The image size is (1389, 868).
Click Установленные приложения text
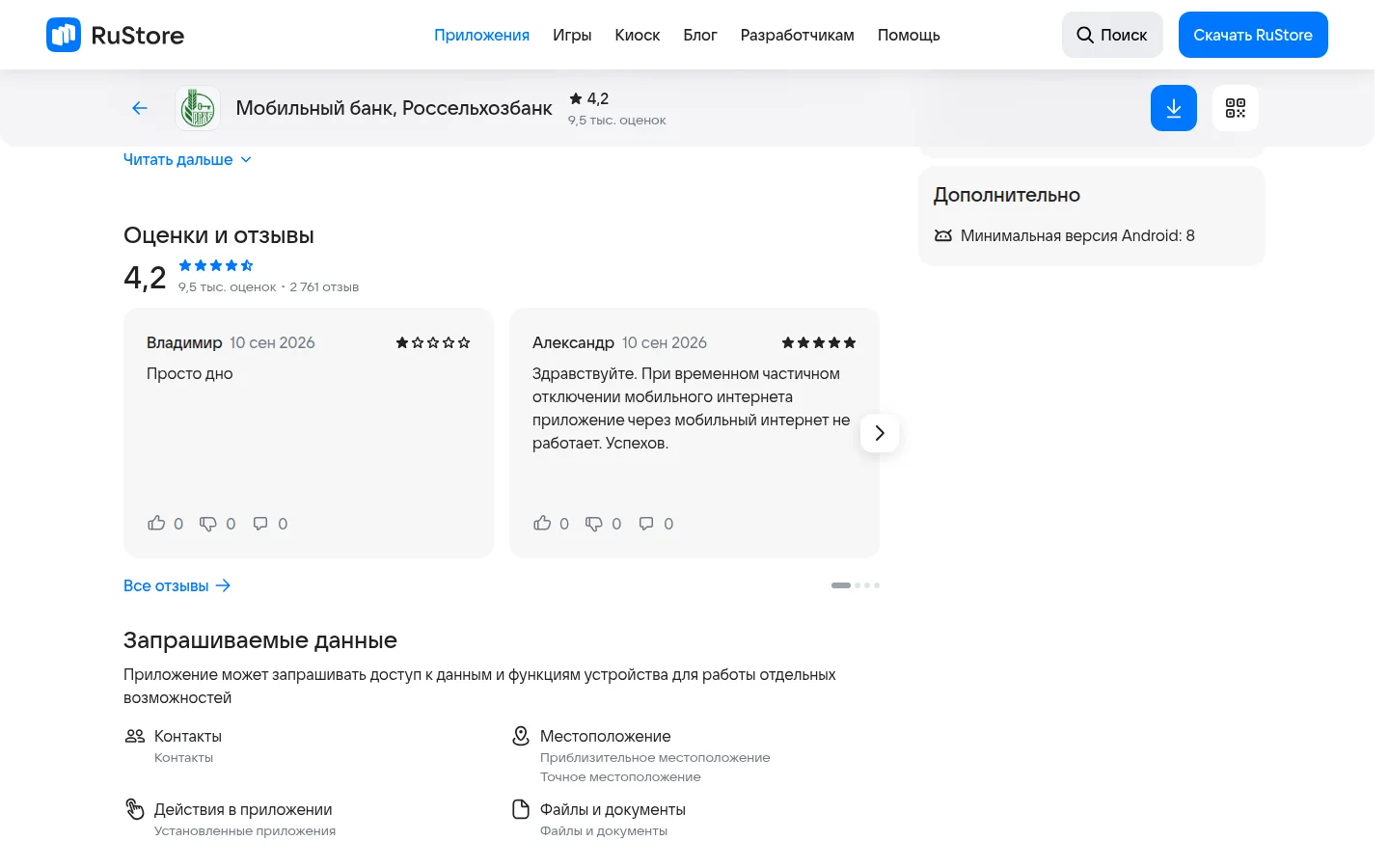[x=245, y=831]
